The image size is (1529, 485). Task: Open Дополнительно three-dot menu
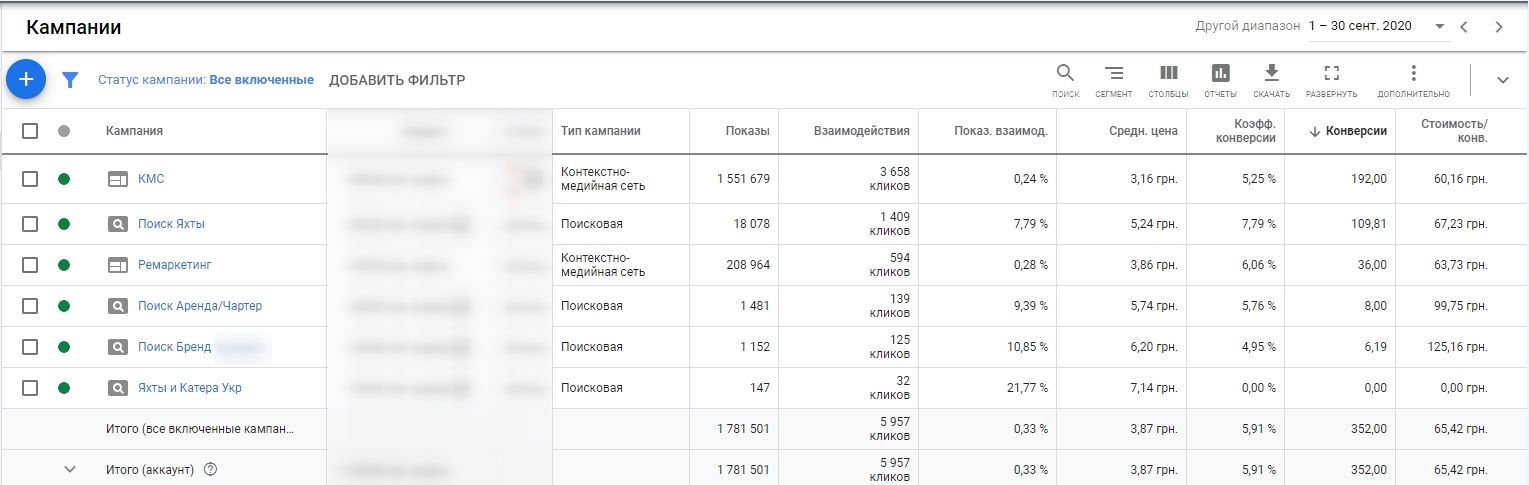pyautogui.click(x=1413, y=80)
